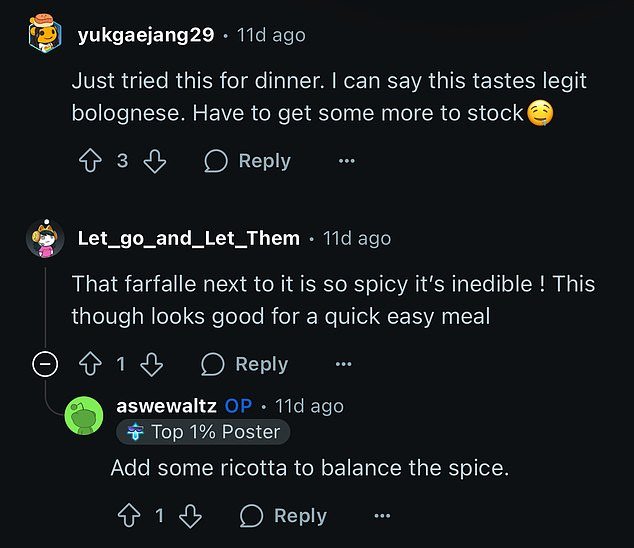
Task: Reply to Let_go_and_Let_Them's comment
Action: point(244,364)
